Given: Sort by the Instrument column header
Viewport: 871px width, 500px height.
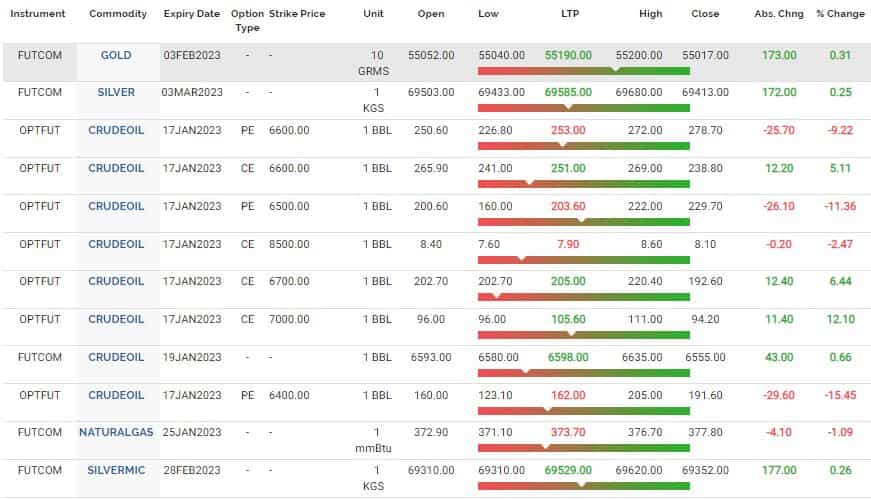Looking at the screenshot, I should click(38, 13).
